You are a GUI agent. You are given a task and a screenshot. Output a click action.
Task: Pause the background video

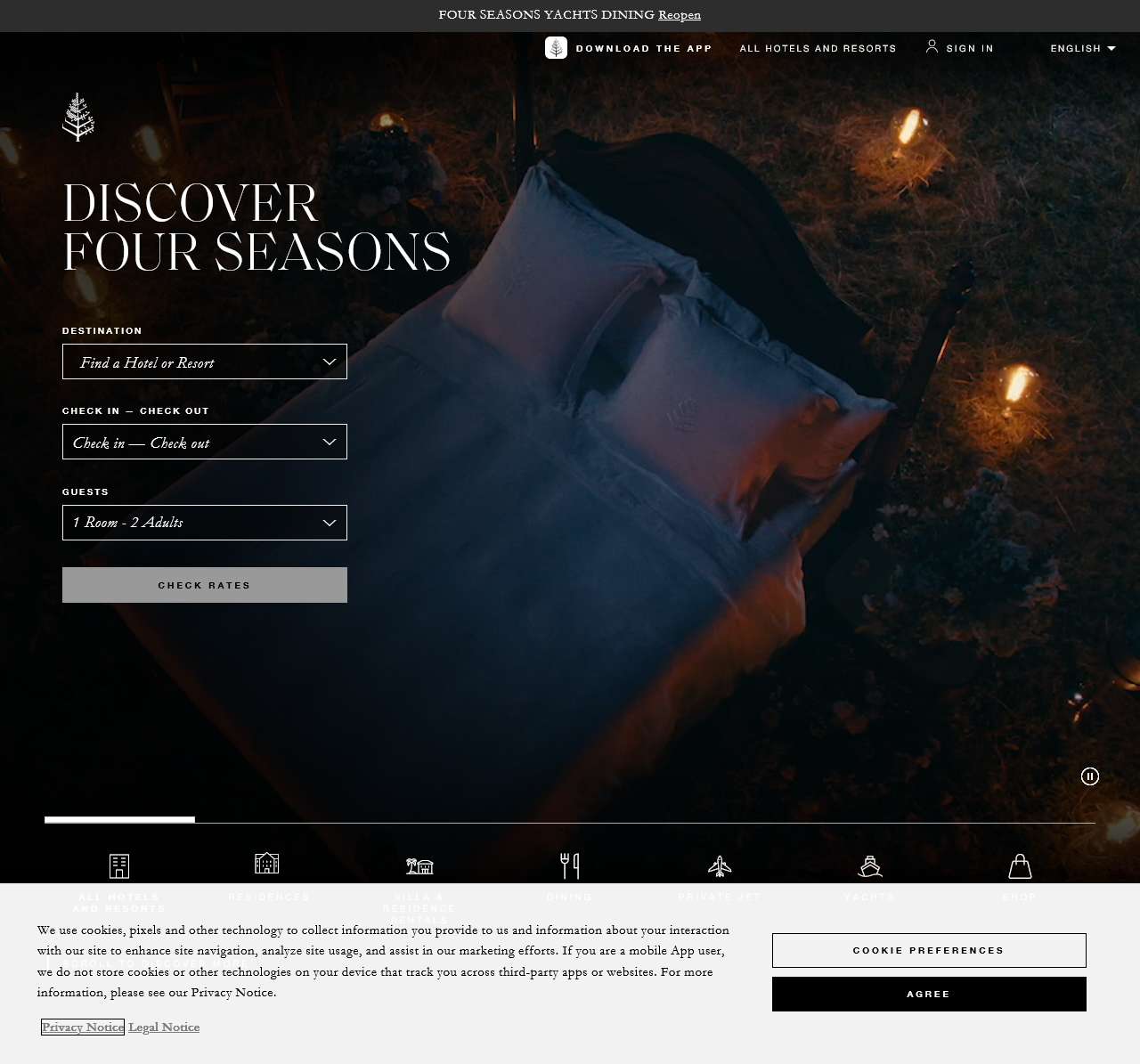(x=1090, y=776)
